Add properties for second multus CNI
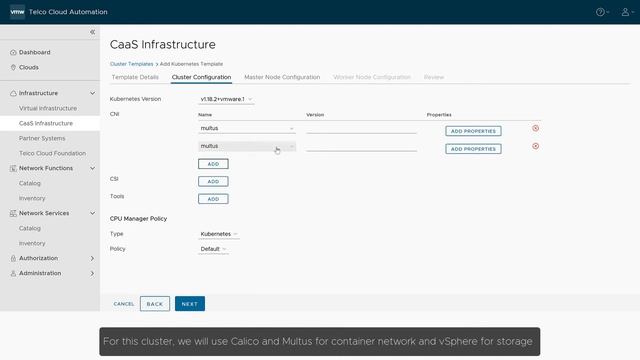This screenshot has width=640, height=360. [x=473, y=149]
